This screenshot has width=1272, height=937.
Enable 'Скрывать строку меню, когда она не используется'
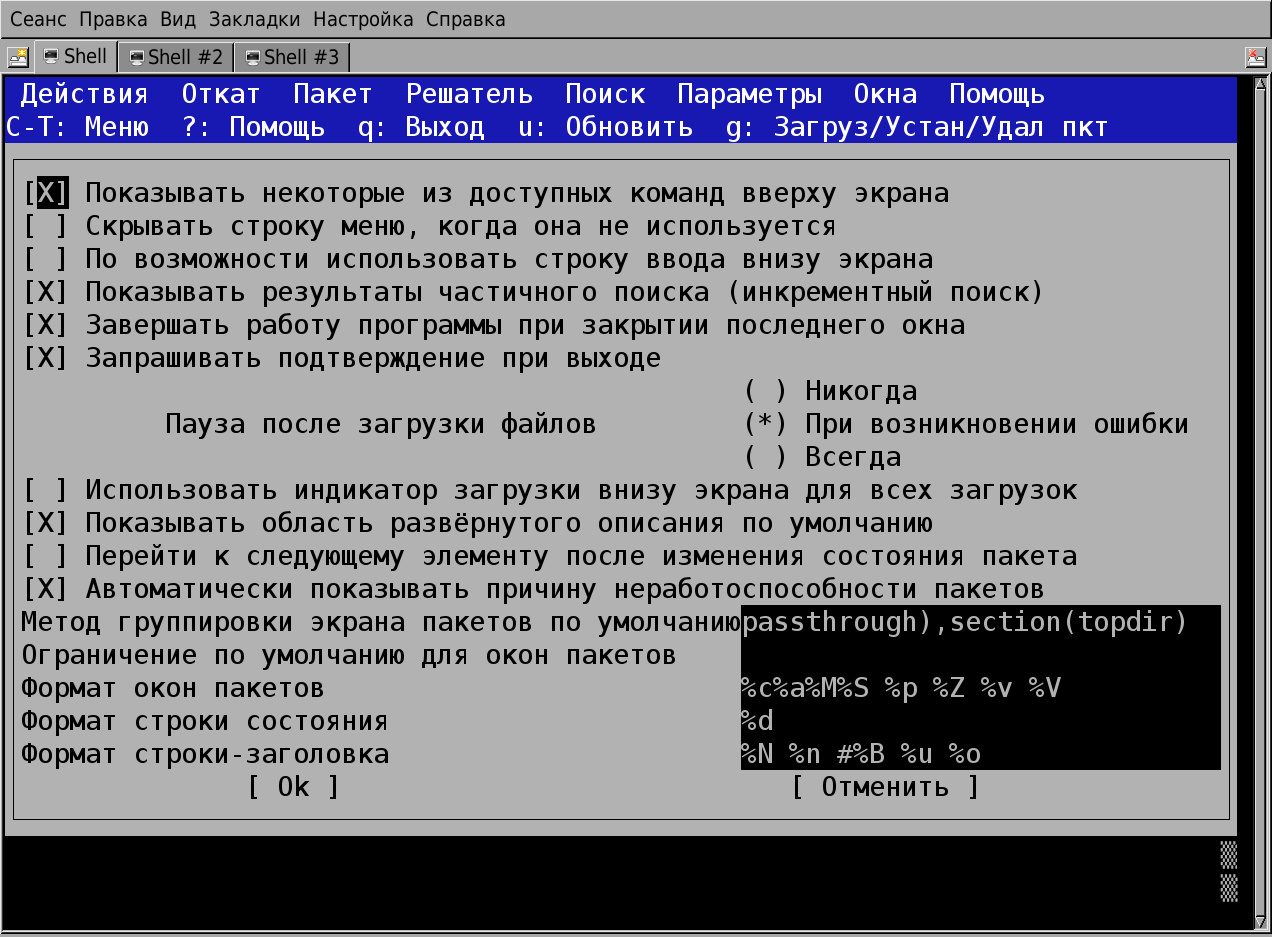click(x=47, y=226)
